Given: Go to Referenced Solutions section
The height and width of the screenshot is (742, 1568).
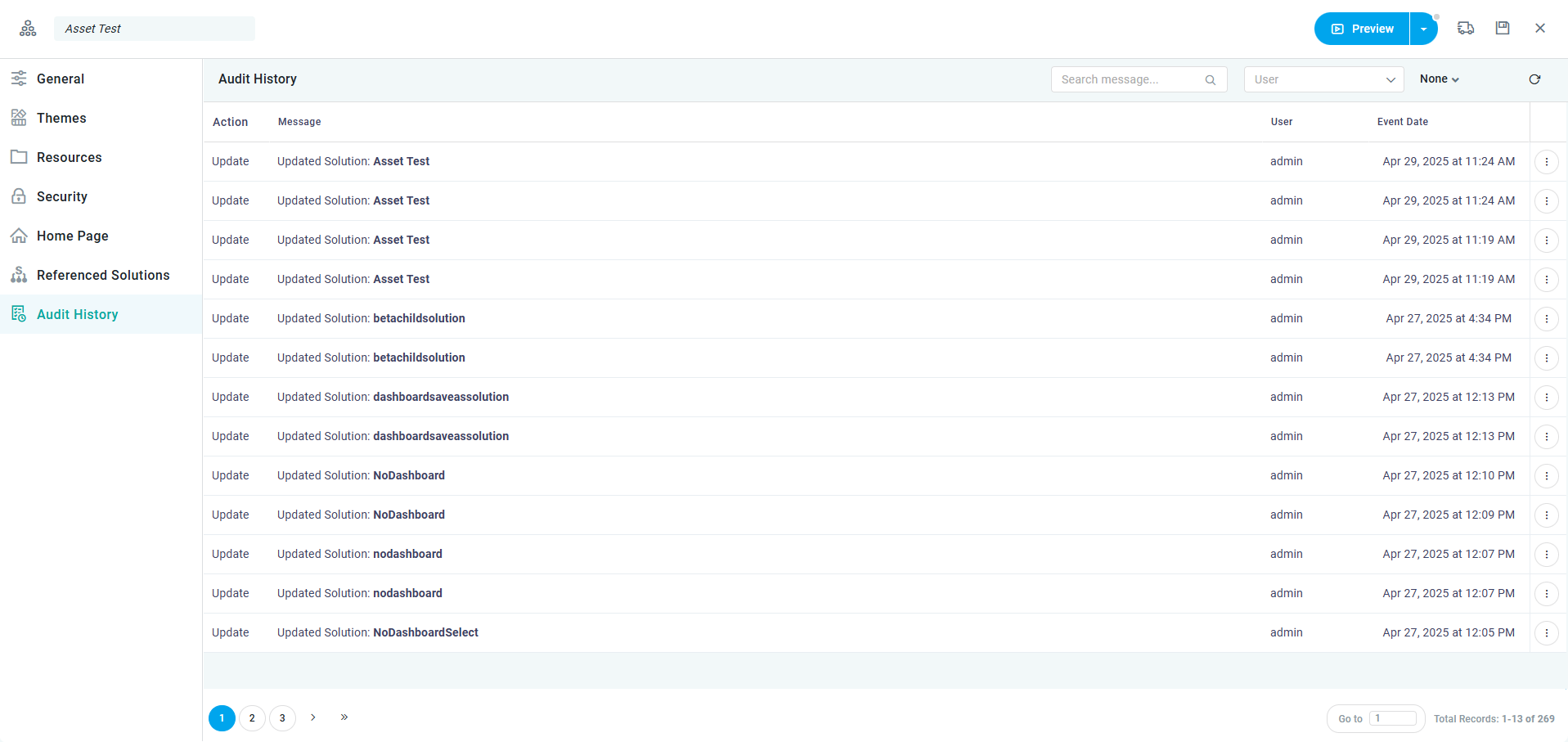Looking at the screenshot, I should pos(103,276).
